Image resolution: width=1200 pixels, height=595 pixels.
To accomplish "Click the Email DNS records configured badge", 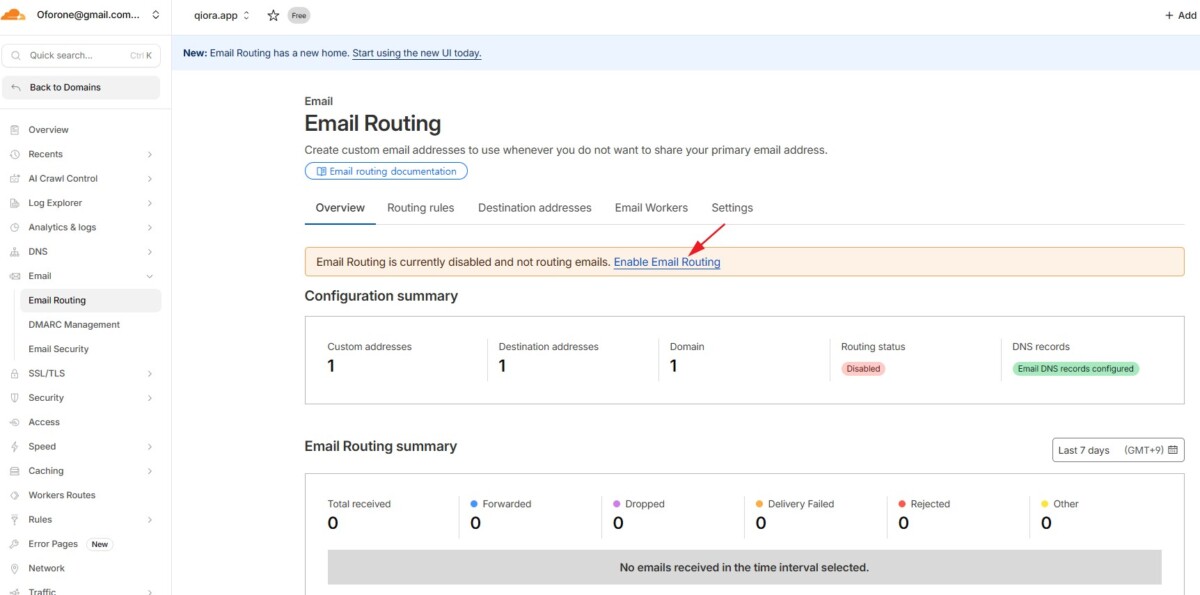I will 1076,369.
